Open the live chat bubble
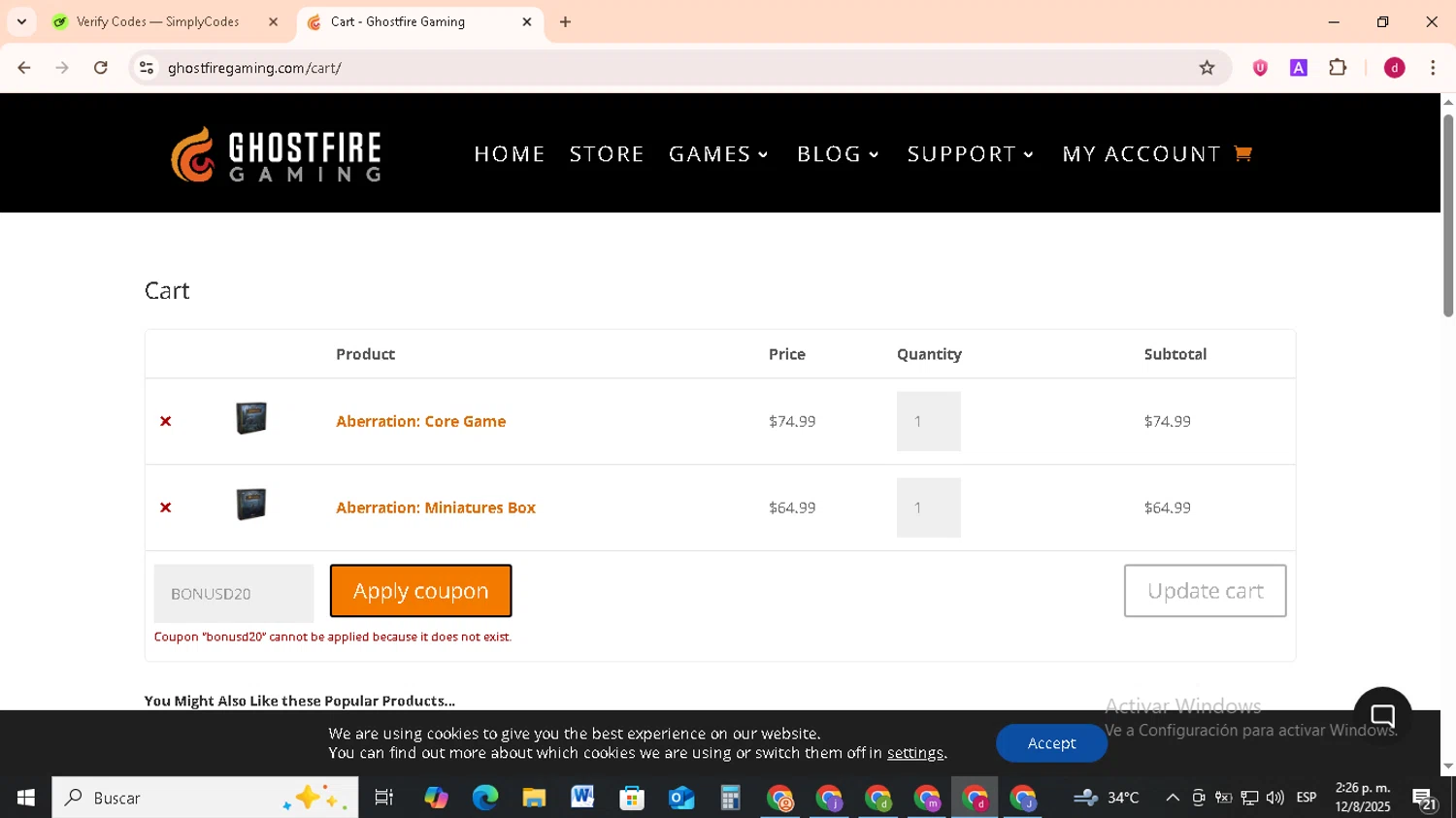 [1382, 716]
